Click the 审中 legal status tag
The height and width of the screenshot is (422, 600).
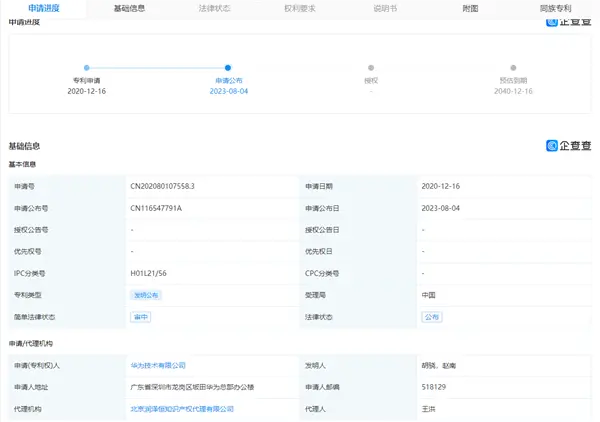coord(140,317)
